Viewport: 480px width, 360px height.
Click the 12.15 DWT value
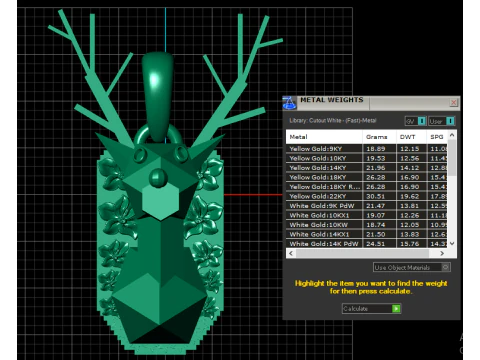(x=410, y=149)
